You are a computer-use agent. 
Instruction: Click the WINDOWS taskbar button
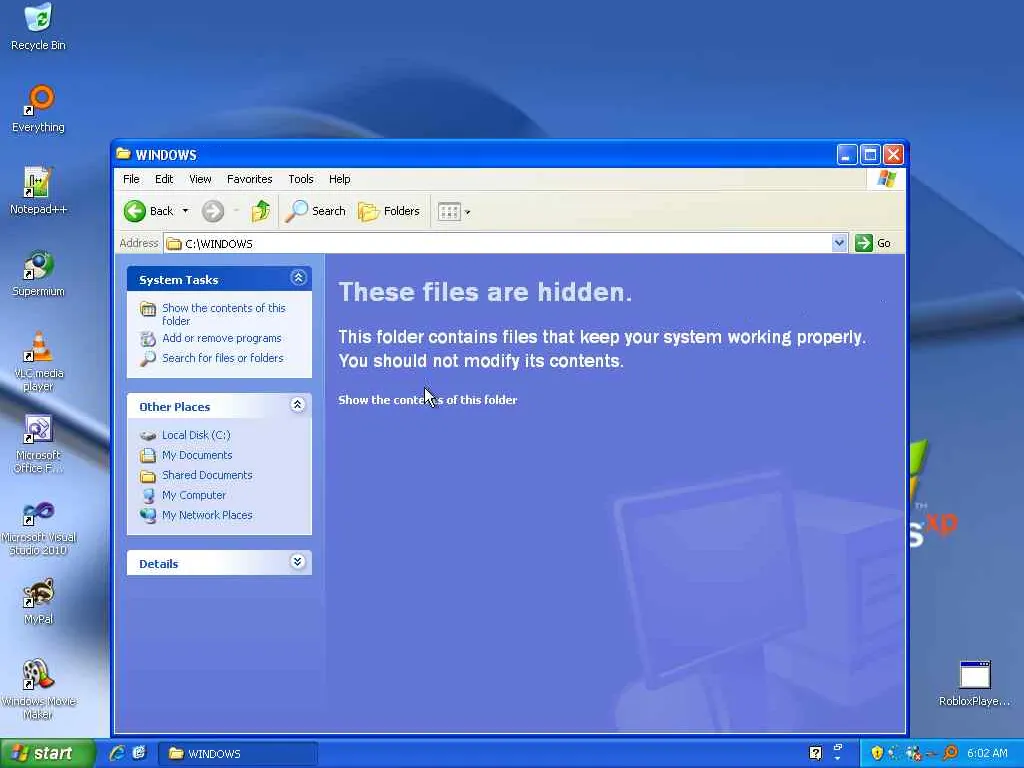[x=238, y=754]
